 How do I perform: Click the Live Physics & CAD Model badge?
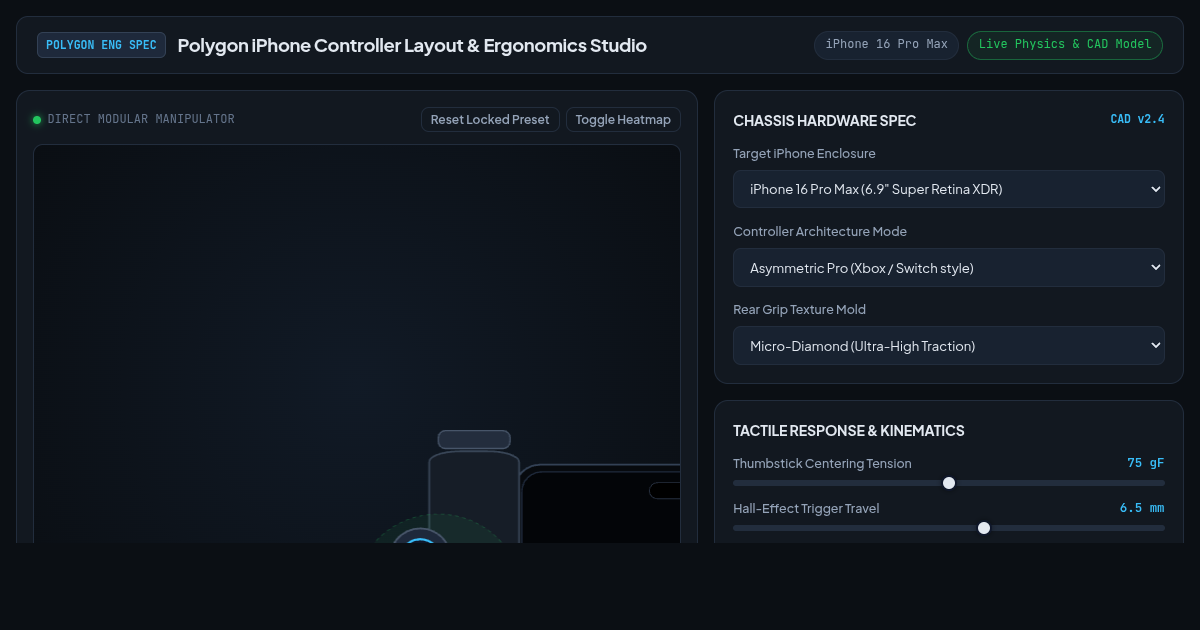coord(1065,45)
